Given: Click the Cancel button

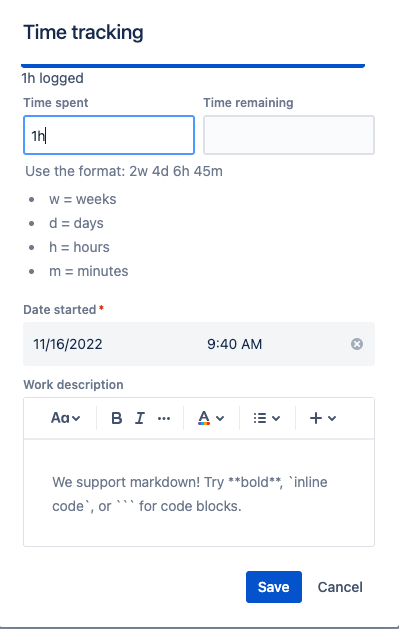Looking at the screenshot, I should (340, 587).
